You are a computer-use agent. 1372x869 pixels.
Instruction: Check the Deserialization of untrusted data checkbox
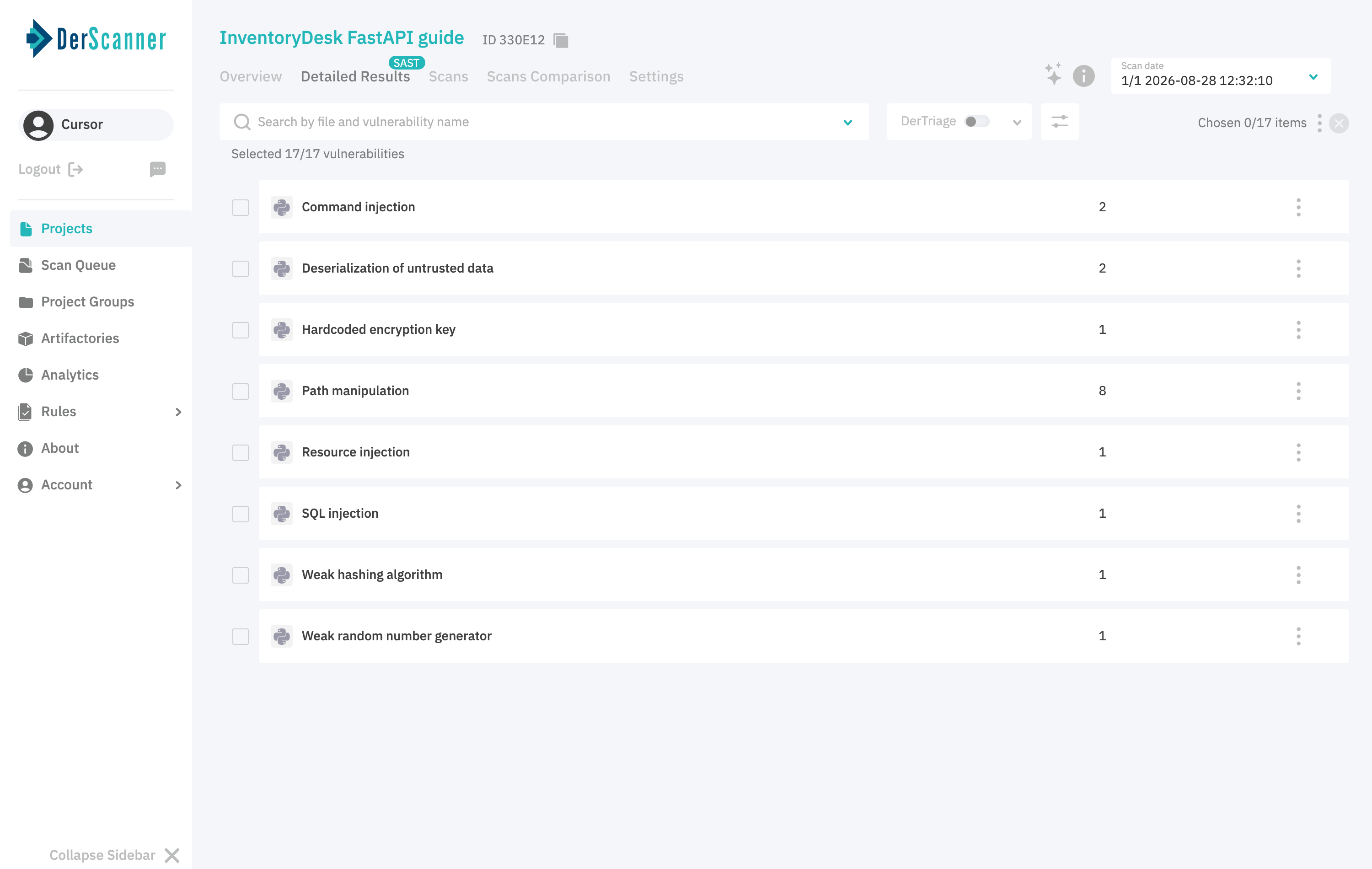241,269
